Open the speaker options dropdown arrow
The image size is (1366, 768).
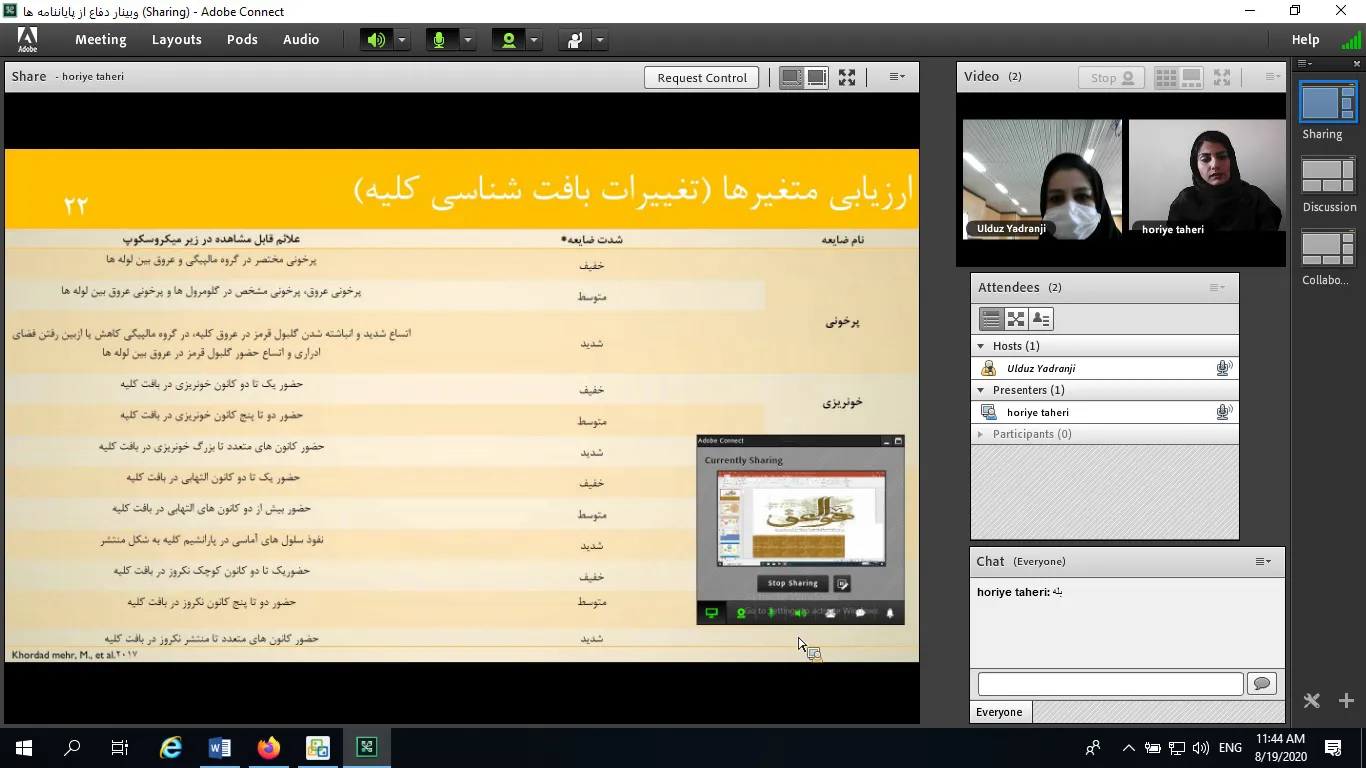click(402, 40)
